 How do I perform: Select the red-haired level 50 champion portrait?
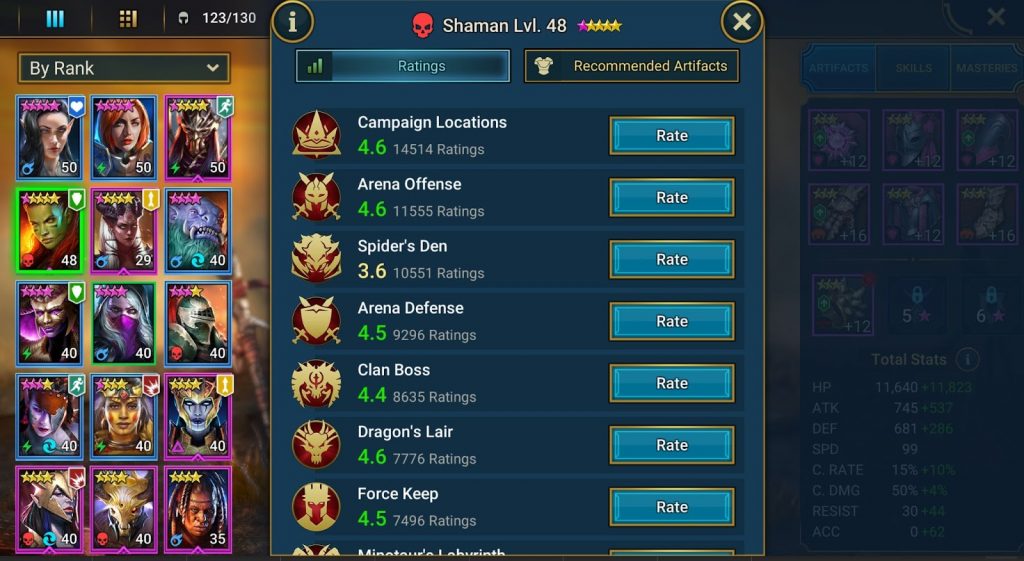[x=124, y=137]
